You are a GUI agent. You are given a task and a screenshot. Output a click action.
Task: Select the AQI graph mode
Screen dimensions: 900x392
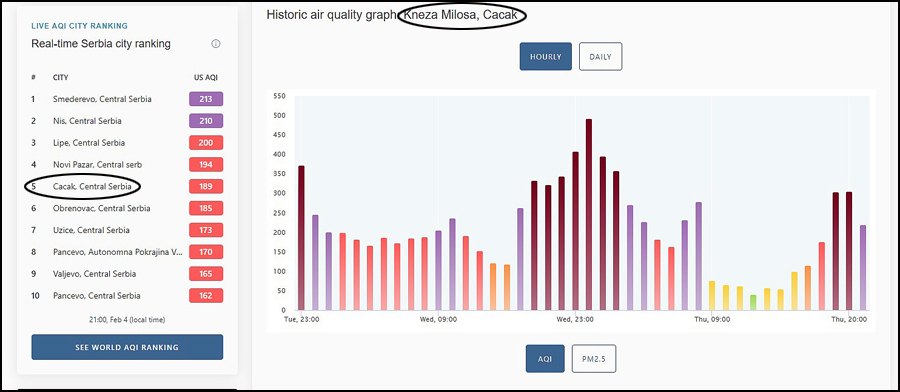pos(545,359)
